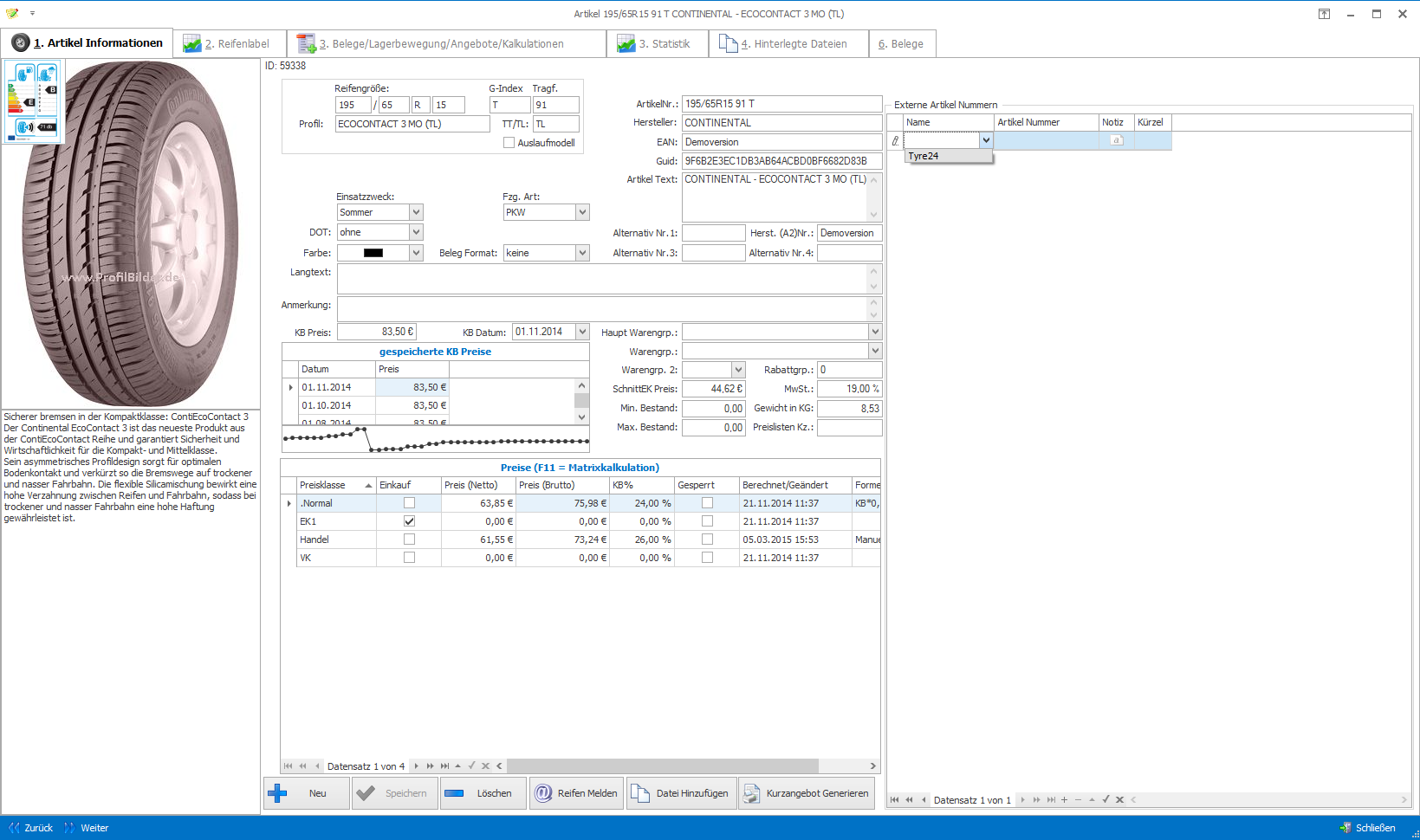The image size is (1420, 840).
Task: Click the horizontal scrollbar of price table
Action: click(x=663, y=766)
